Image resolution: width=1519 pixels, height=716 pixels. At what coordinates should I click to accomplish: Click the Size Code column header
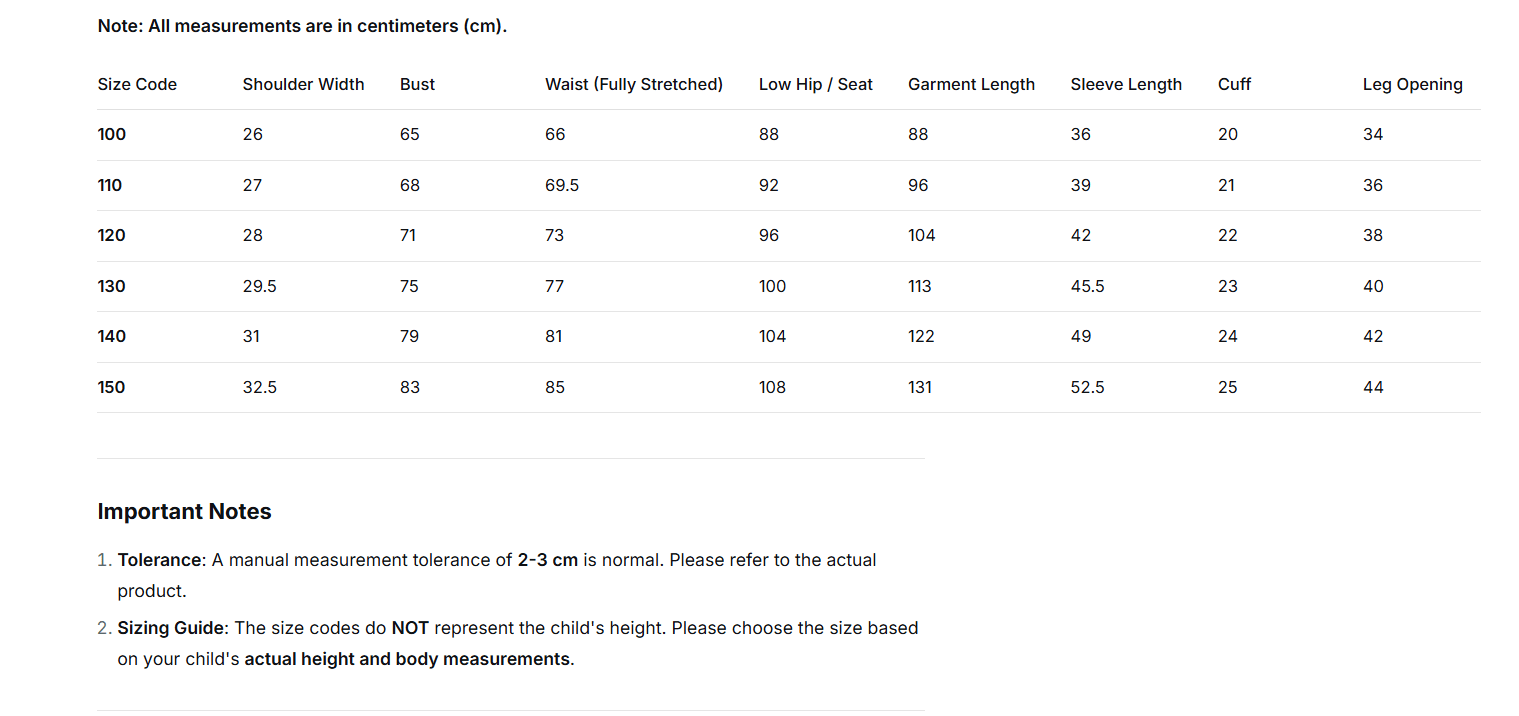pyautogui.click(x=137, y=84)
